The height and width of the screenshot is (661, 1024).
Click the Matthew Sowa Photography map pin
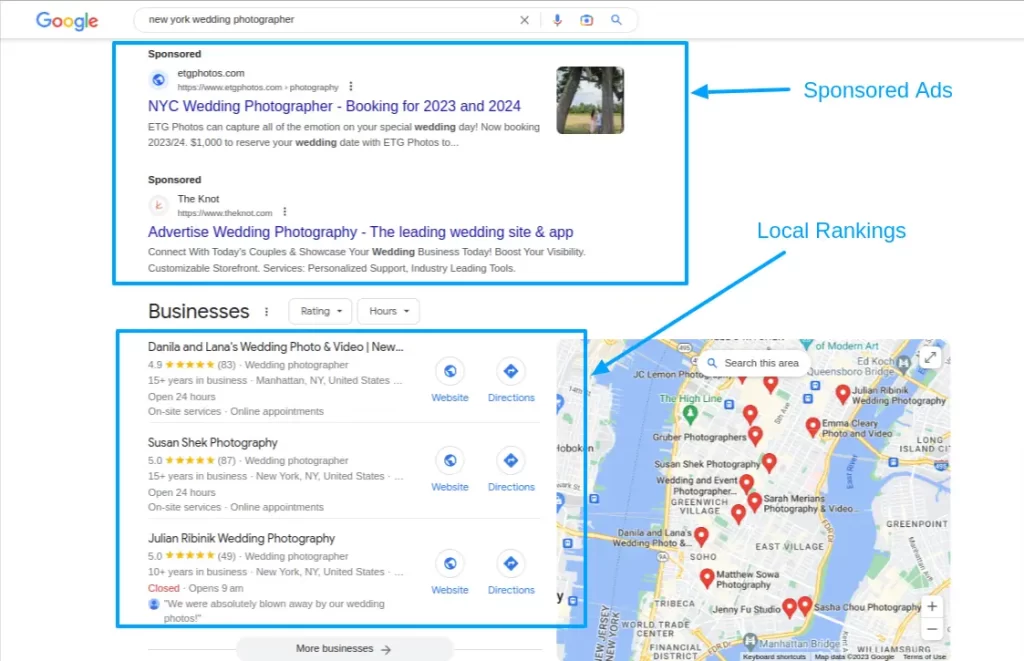[707, 578]
